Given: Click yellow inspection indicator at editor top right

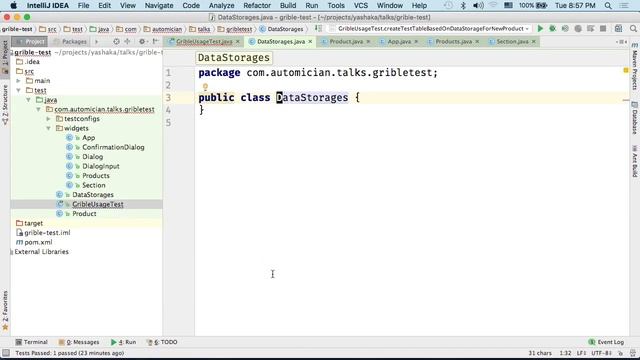Looking at the screenshot, I should (626, 71).
